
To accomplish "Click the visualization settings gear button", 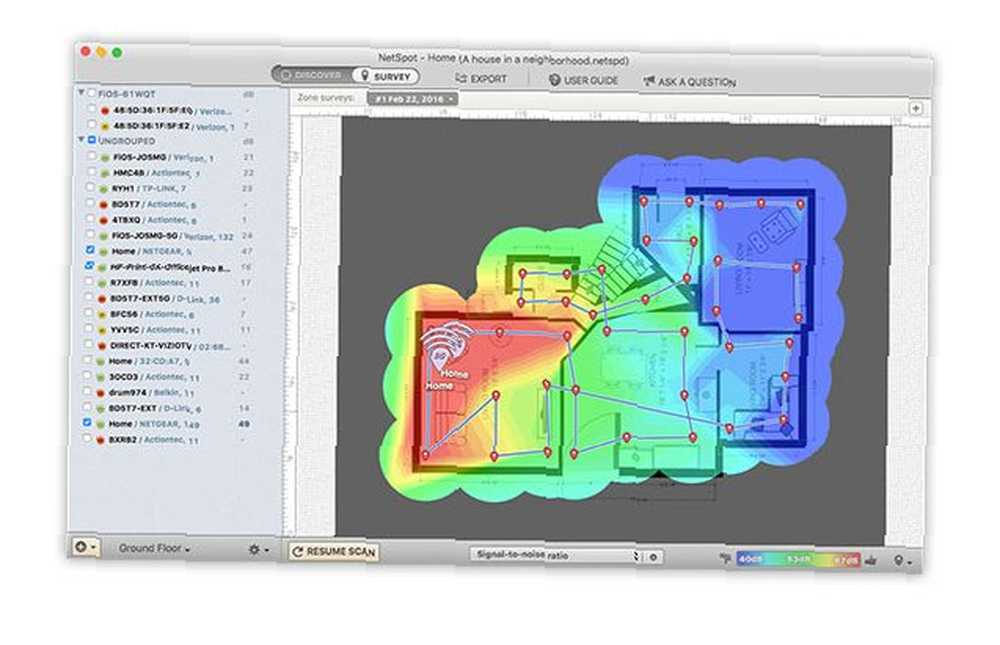I will pos(652,557).
